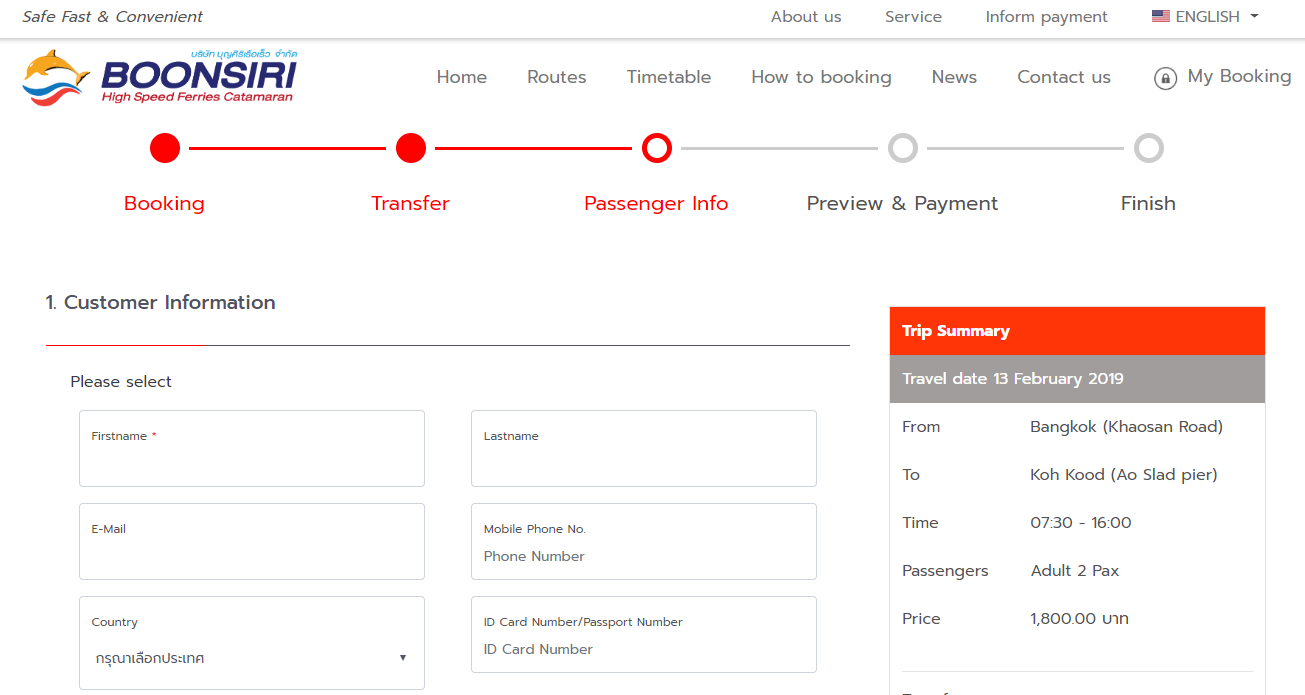Open How to booking page
This screenshot has width=1305, height=695.
click(x=821, y=77)
